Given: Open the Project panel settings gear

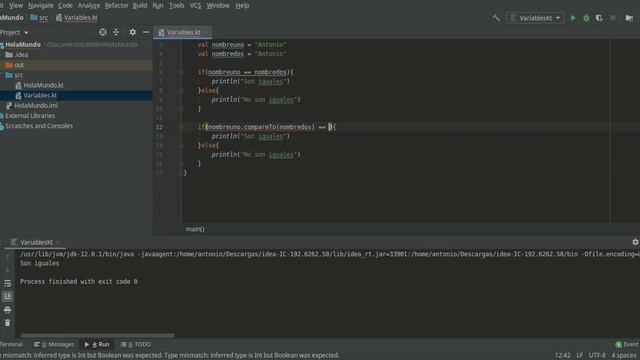Looking at the screenshot, I should [x=133, y=32].
